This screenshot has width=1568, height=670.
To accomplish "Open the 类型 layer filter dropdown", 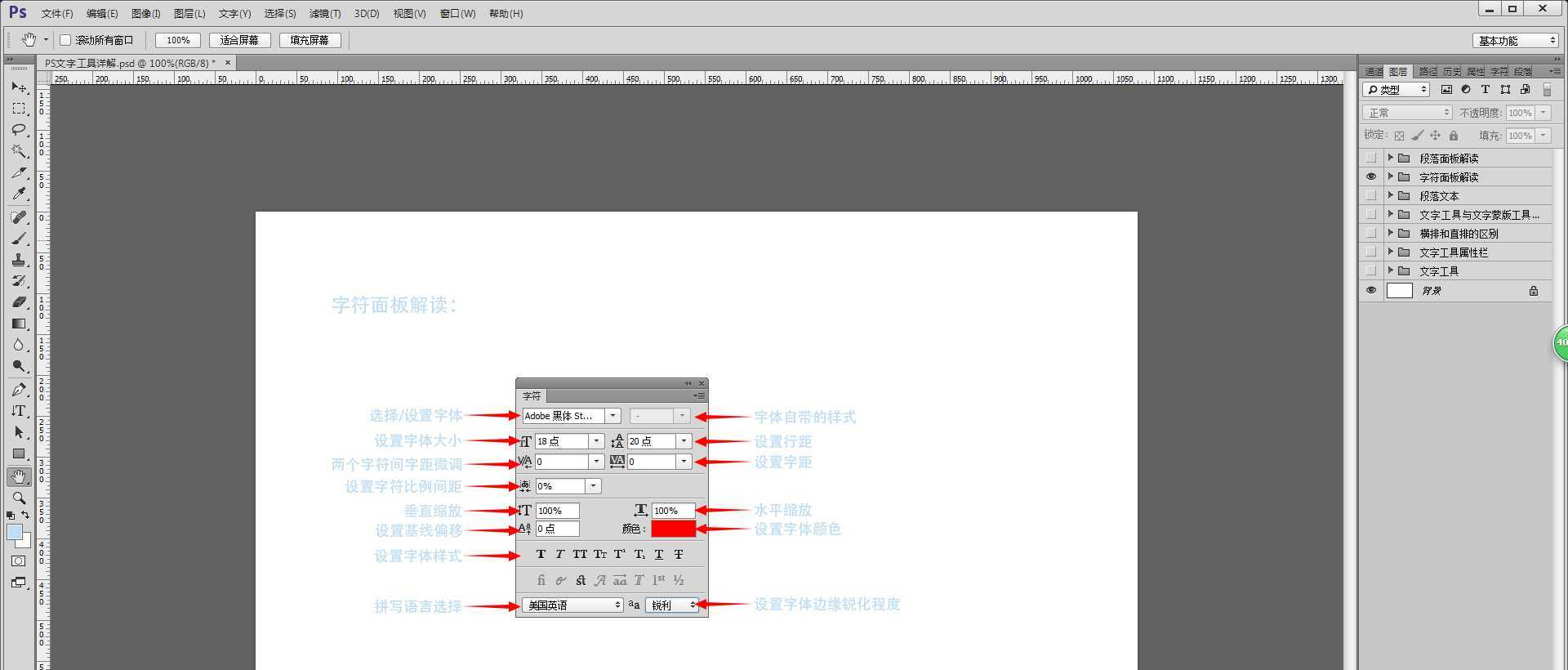I will tap(1396, 90).
